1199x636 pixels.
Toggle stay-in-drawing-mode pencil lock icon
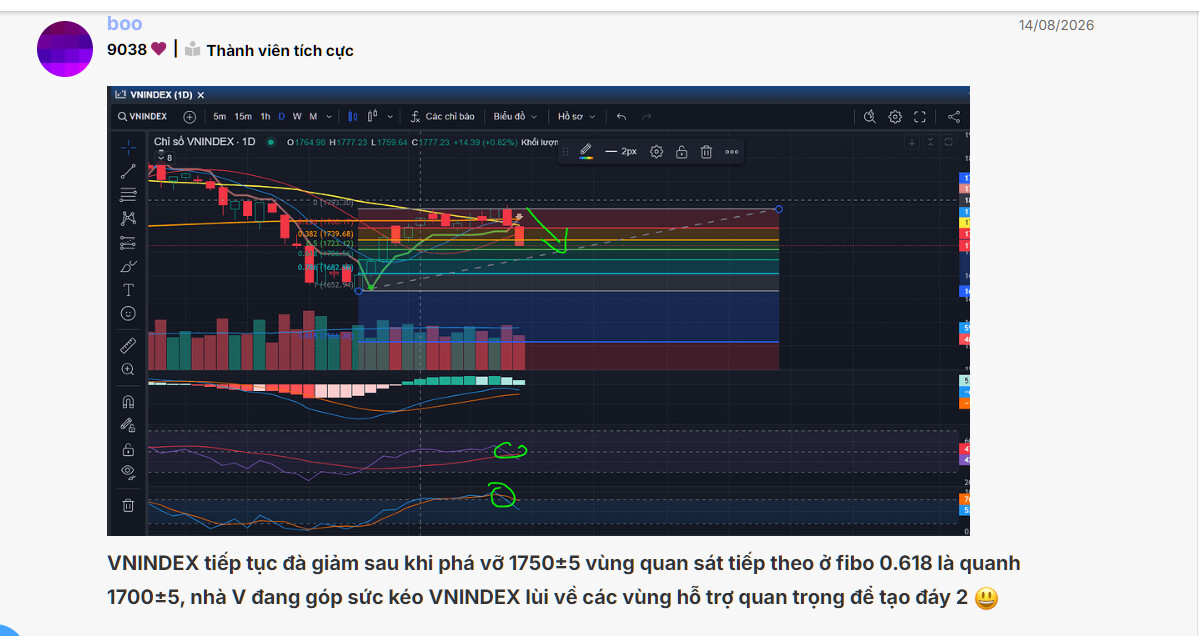[128, 425]
